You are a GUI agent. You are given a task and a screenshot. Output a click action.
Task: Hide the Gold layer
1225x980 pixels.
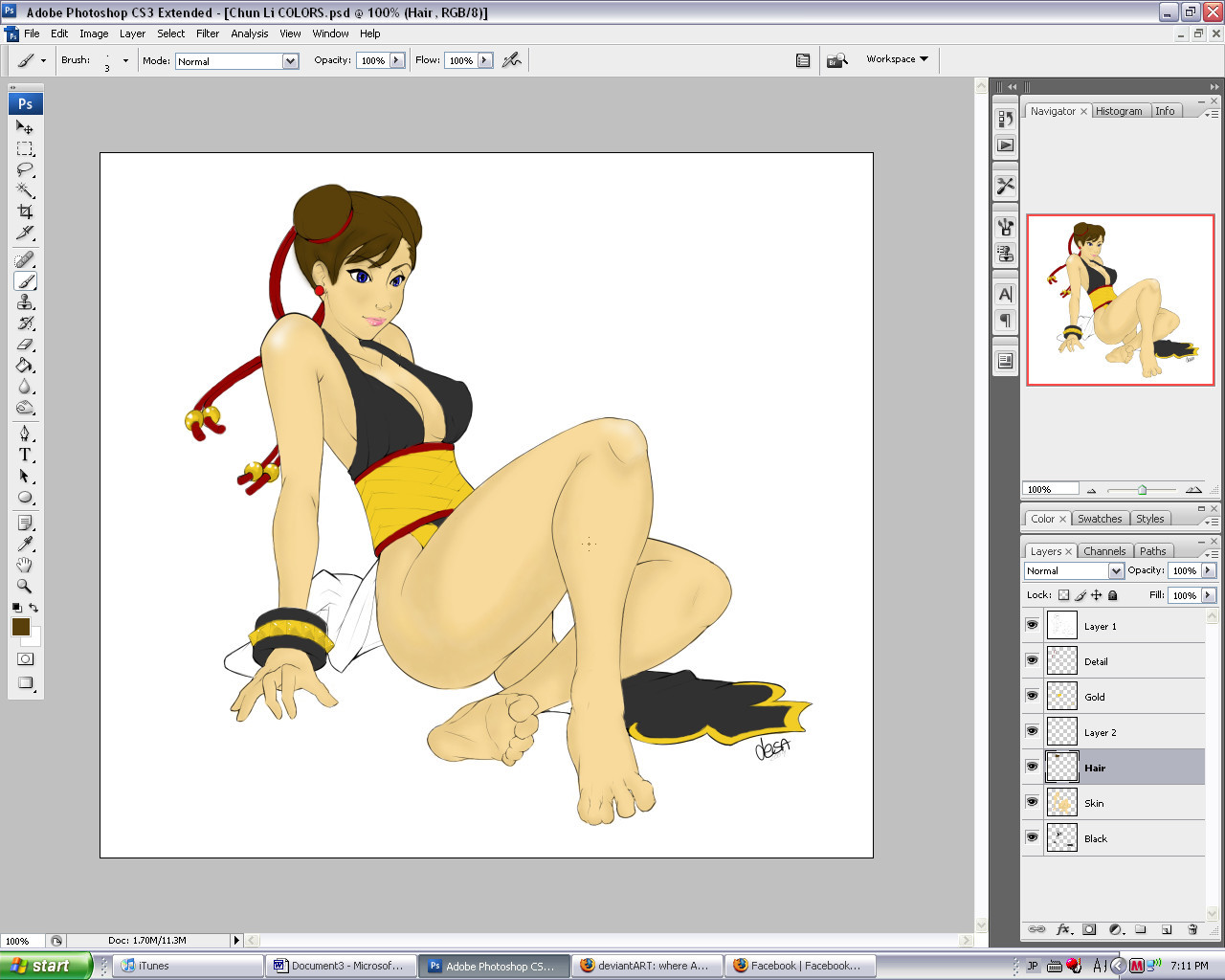[1032, 696]
